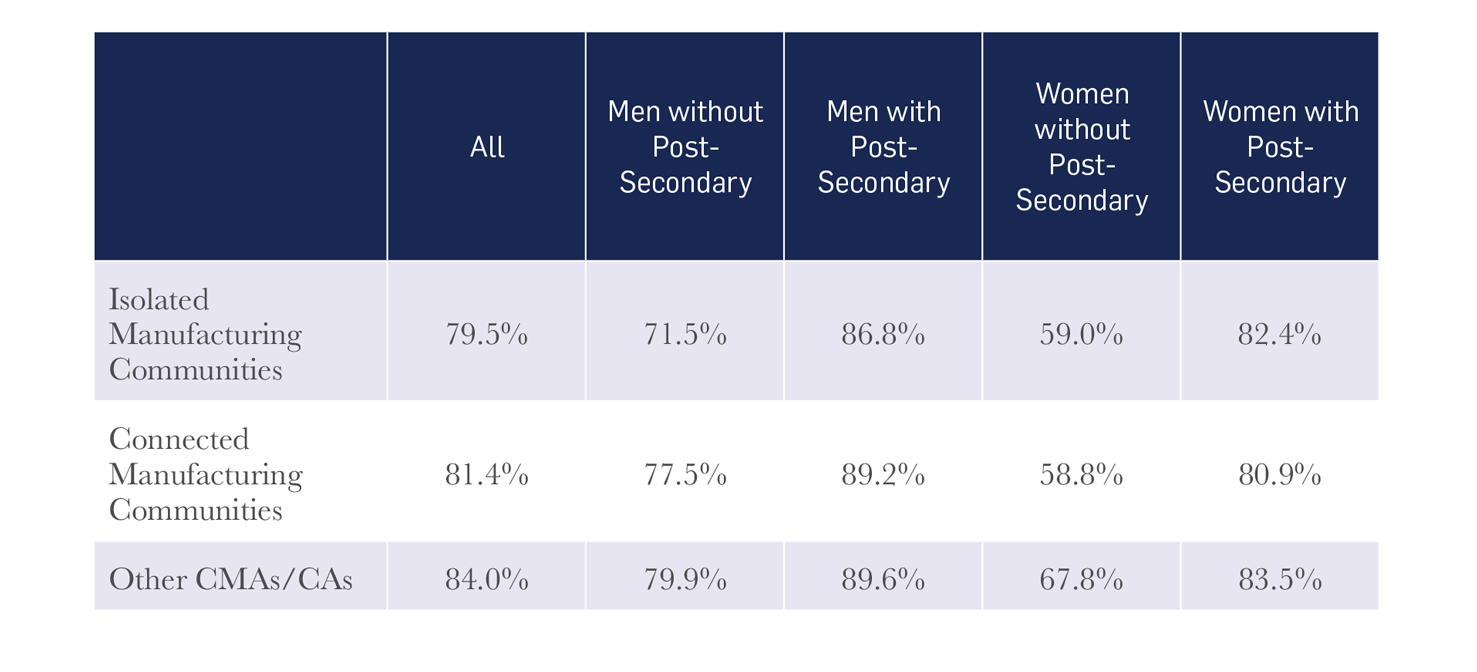Image resolution: width=1477 pixels, height=672 pixels.
Task: Select the "Other CMAs/CAs" row label
Action: [230, 579]
